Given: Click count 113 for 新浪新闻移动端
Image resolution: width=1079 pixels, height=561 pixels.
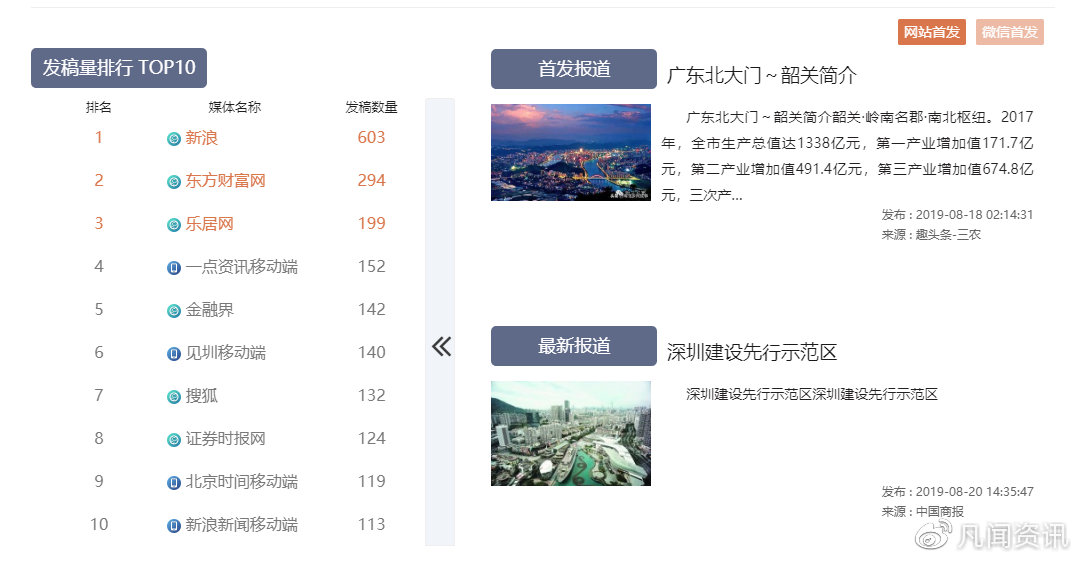Looking at the screenshot, I should click(372, 525).
